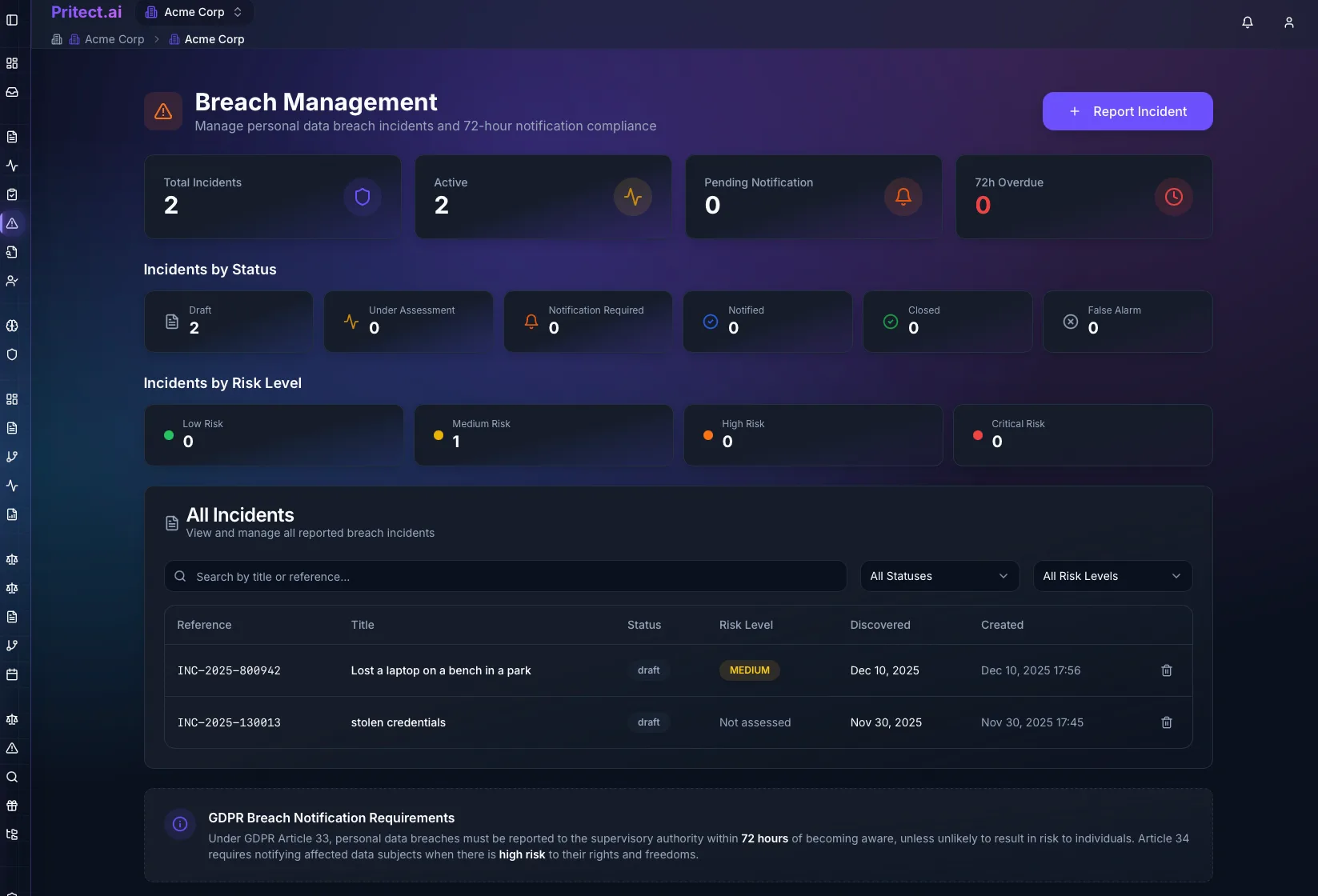Click the Closed green check icon
The height and width of the screenshot is (896, 1318).
tap(891, 322)
